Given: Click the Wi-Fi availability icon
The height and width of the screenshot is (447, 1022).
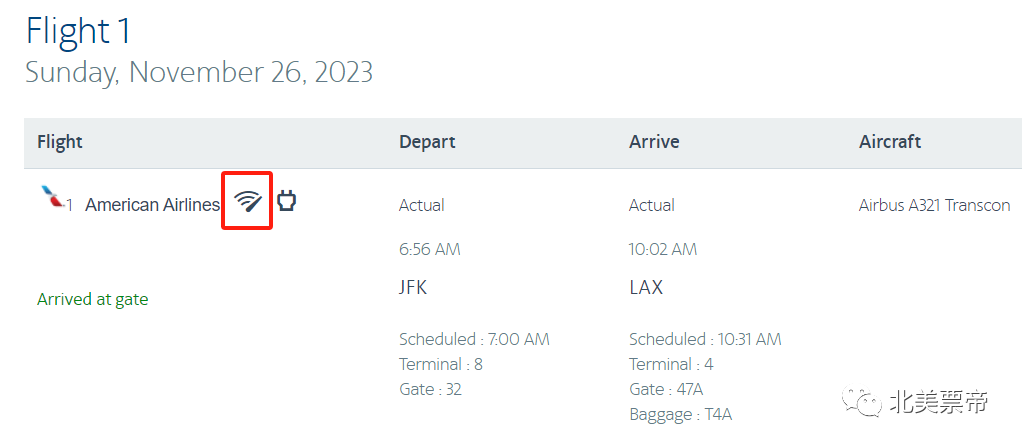Looking at the screenshot, I should 247,201.
